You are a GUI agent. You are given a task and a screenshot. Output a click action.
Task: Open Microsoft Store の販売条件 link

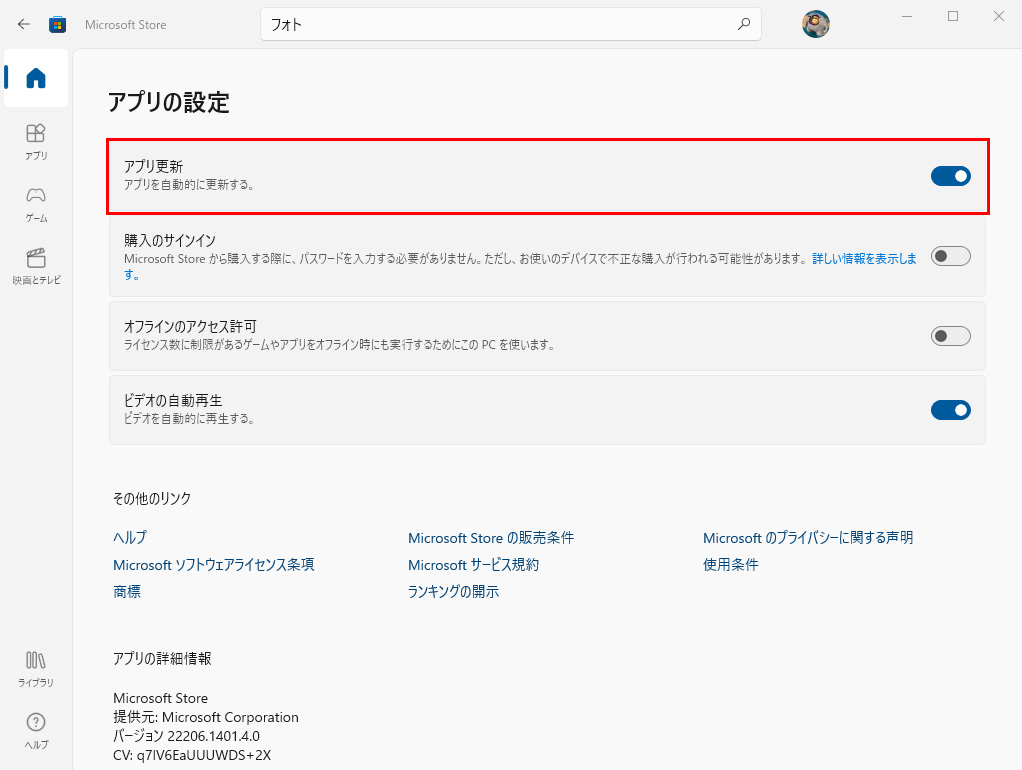[491, 538]
